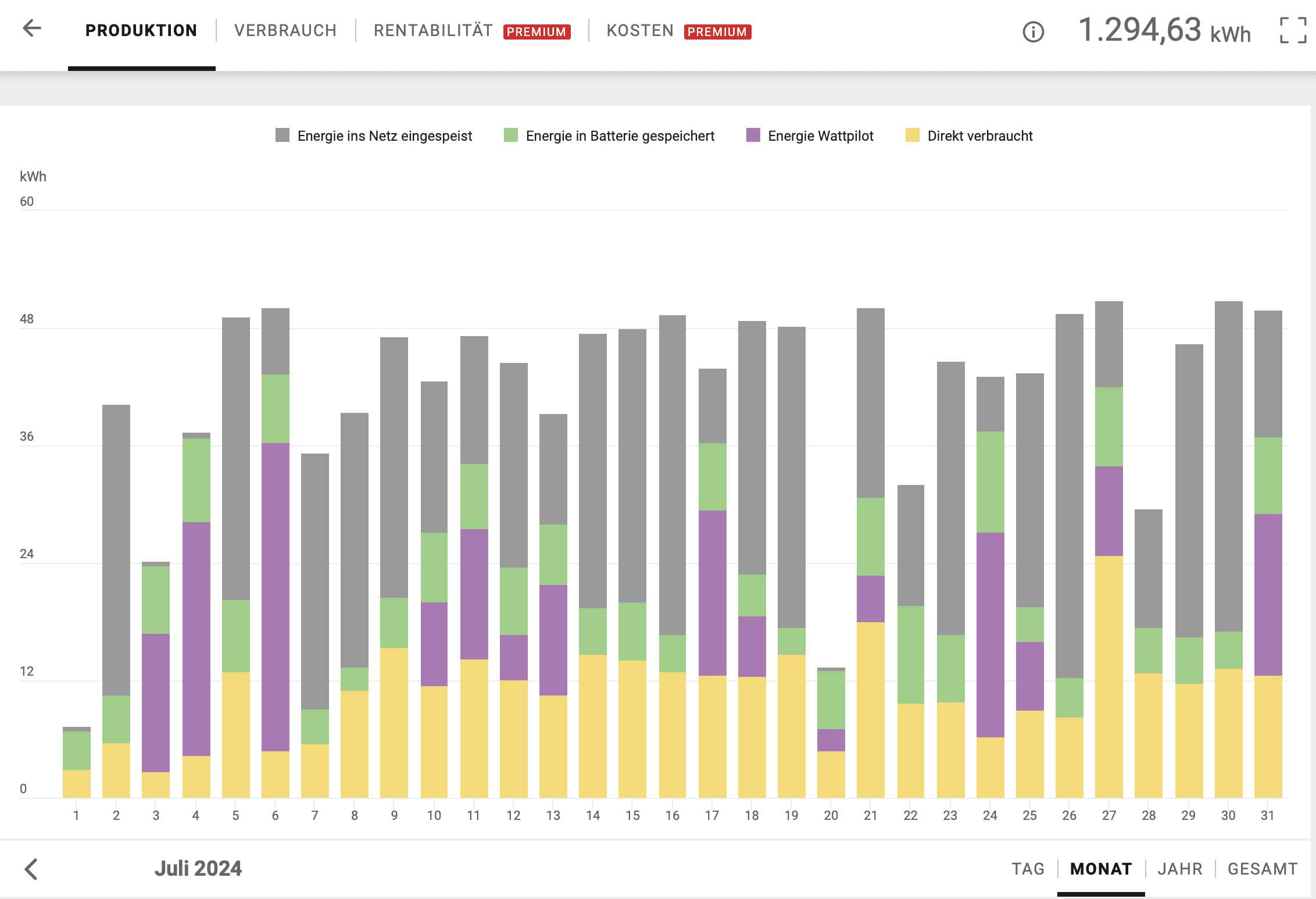Image resolution: width=1316 pixels, height=899 pixels.
Task: Select the green segment of day 22 bar
Action: (911, 655)
